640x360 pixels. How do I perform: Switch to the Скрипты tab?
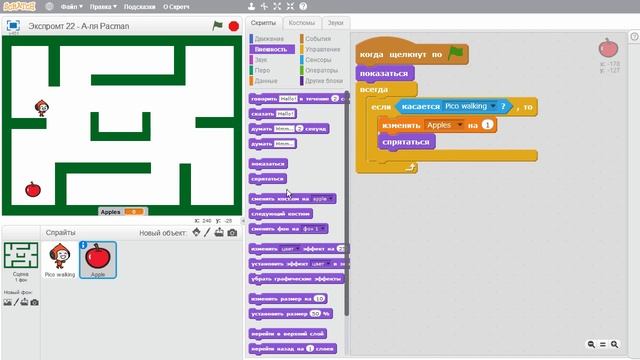click(x=263, y=23)
